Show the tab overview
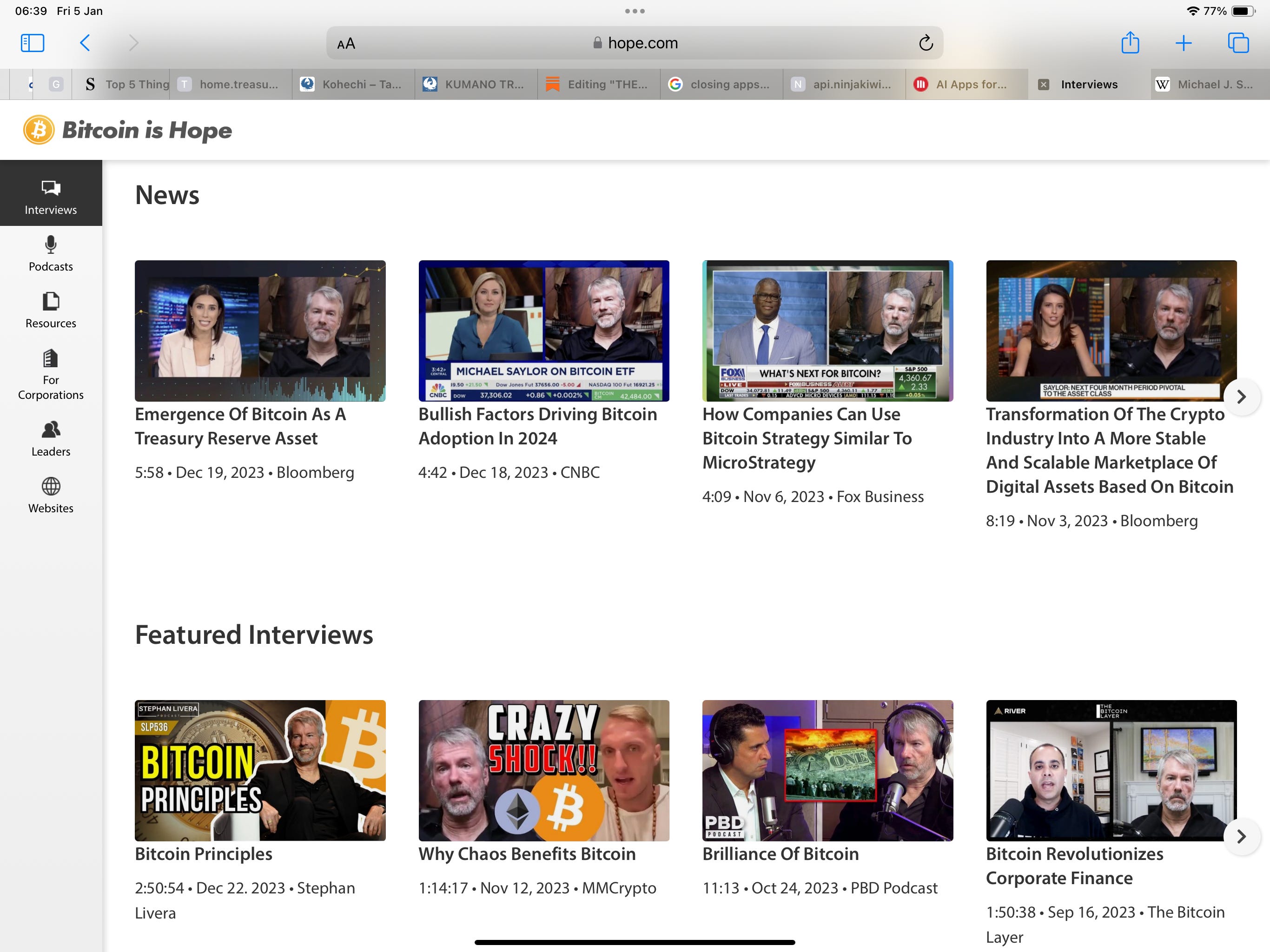Screen dimensions: 1270x952 coord(1238,43)
